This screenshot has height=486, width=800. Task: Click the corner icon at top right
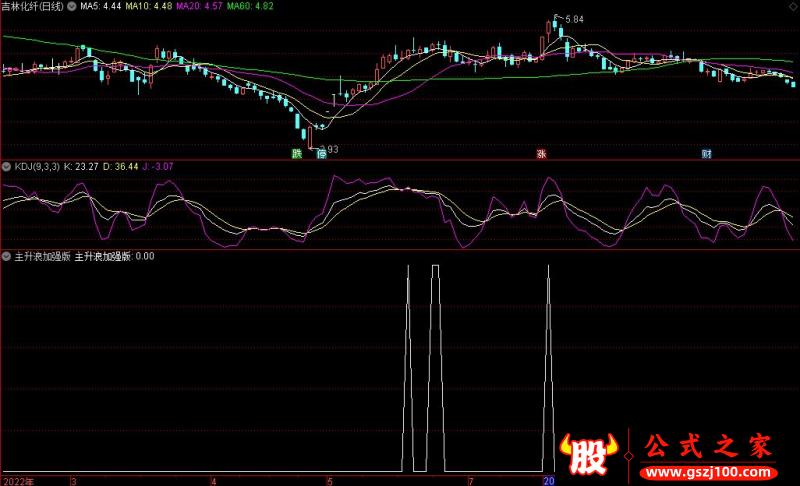[x=795, y=5]
